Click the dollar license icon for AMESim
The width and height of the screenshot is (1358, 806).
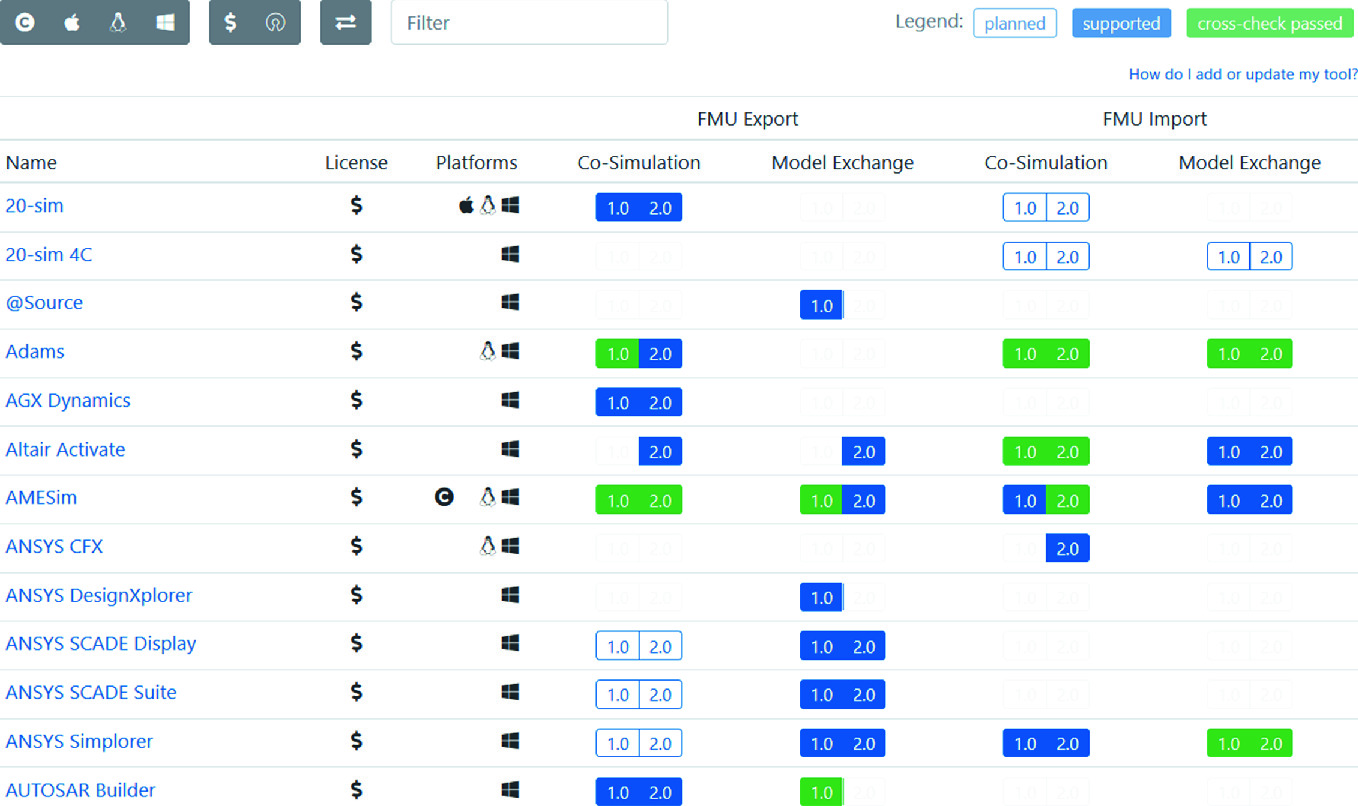356,497
